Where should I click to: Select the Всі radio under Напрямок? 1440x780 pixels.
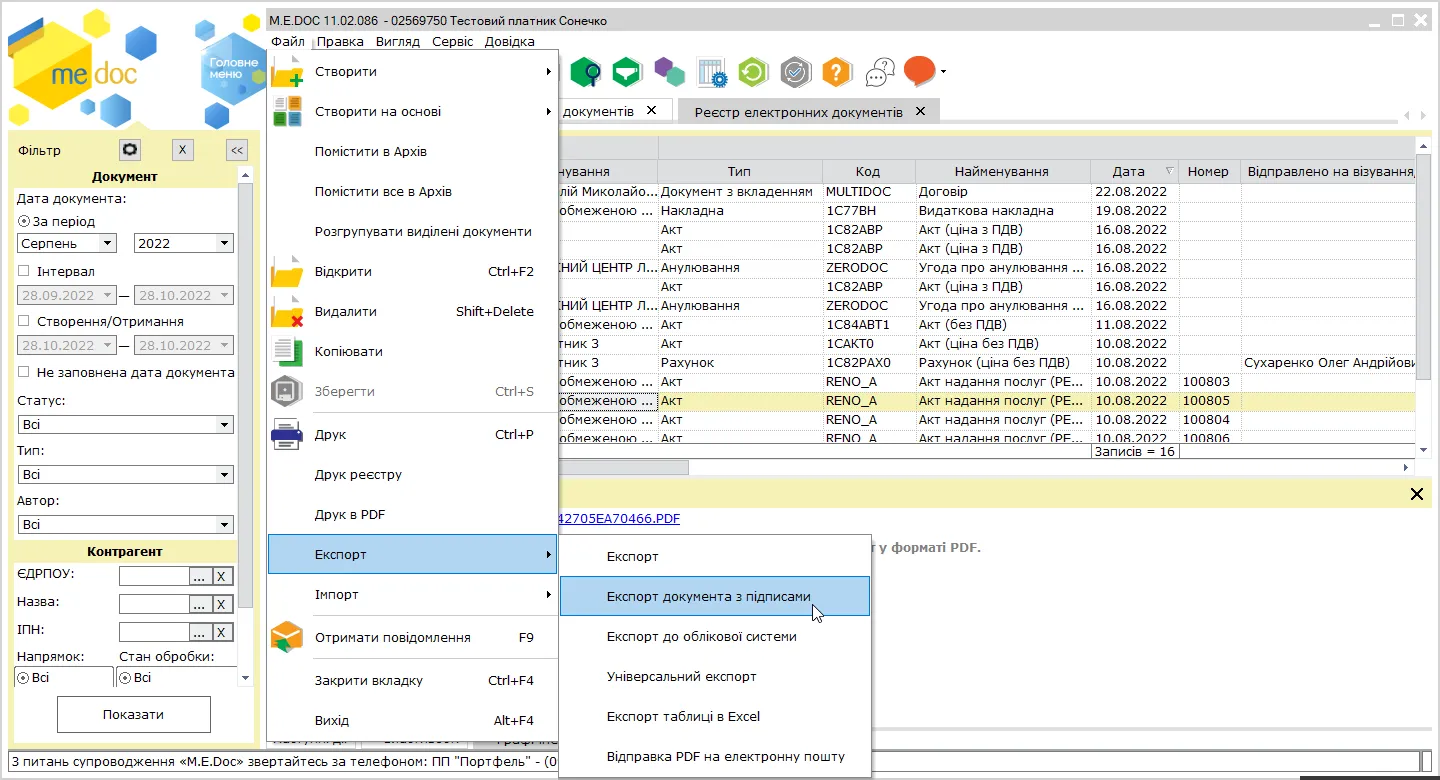tap(24, 678)
